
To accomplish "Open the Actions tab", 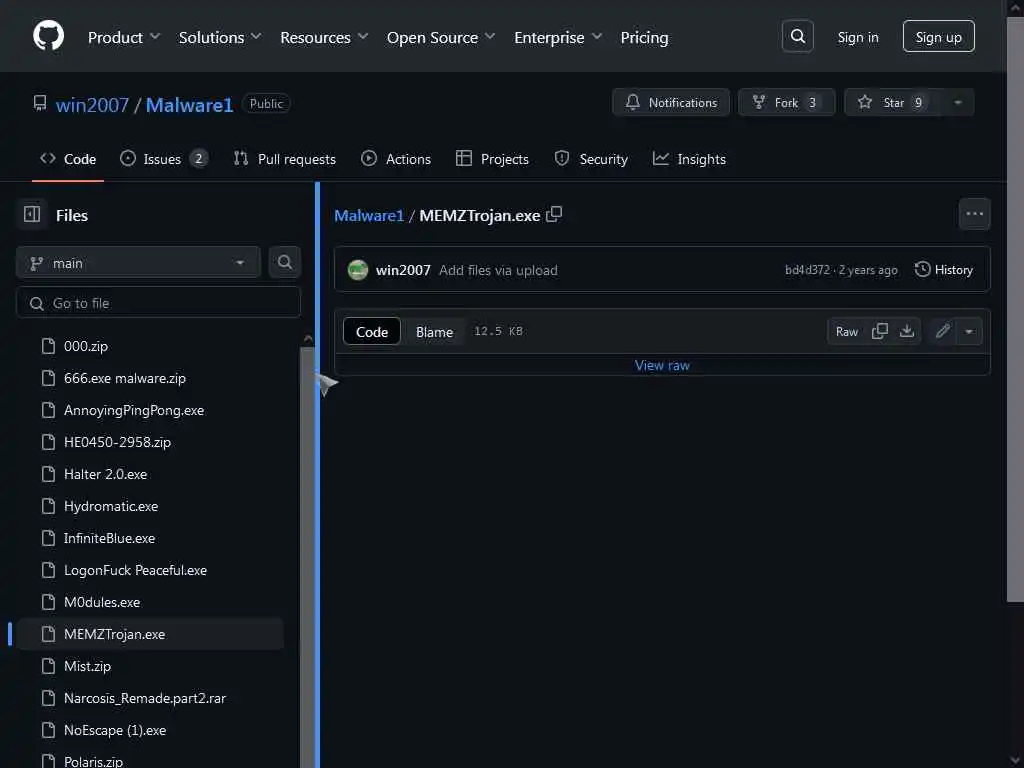I will [x=396, y=159].
